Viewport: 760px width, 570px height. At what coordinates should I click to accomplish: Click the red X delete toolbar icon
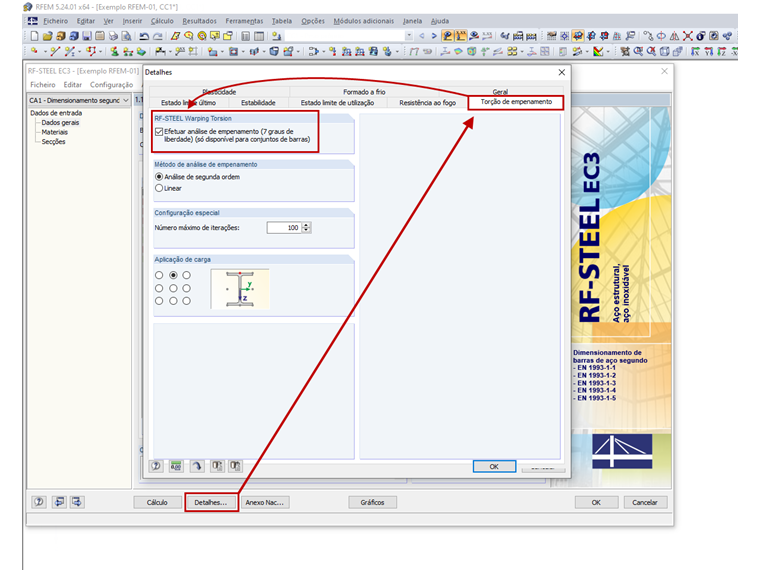click(x=688, y=36)
